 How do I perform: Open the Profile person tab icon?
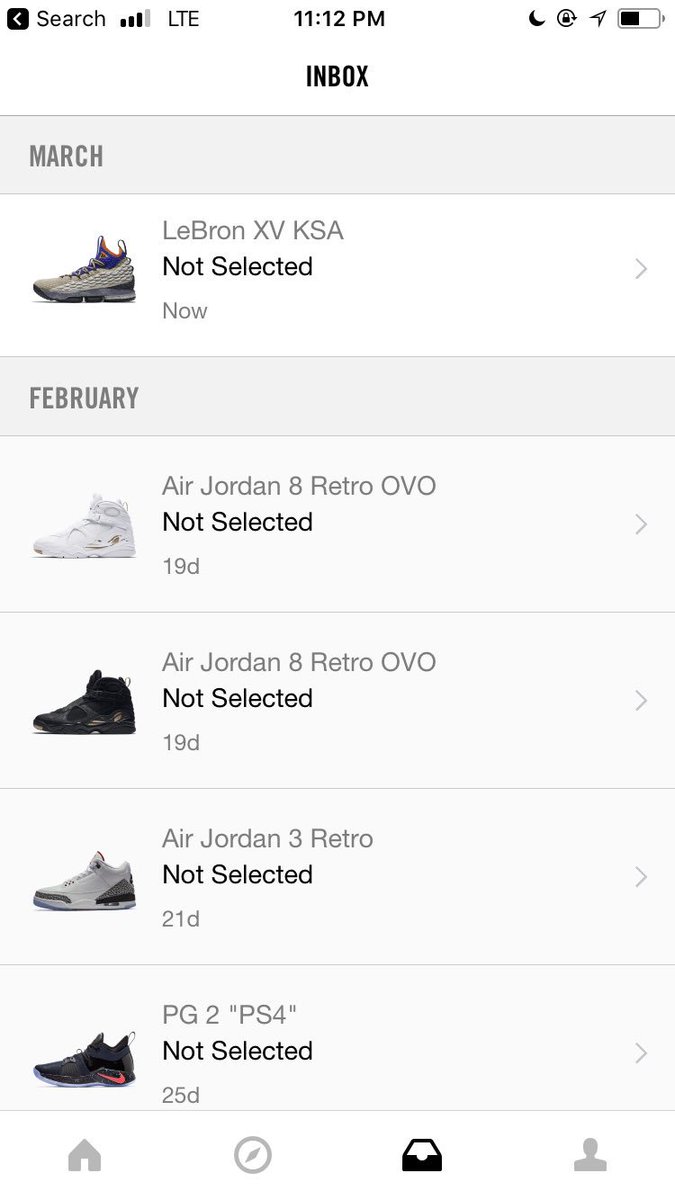pos(590,1155)
